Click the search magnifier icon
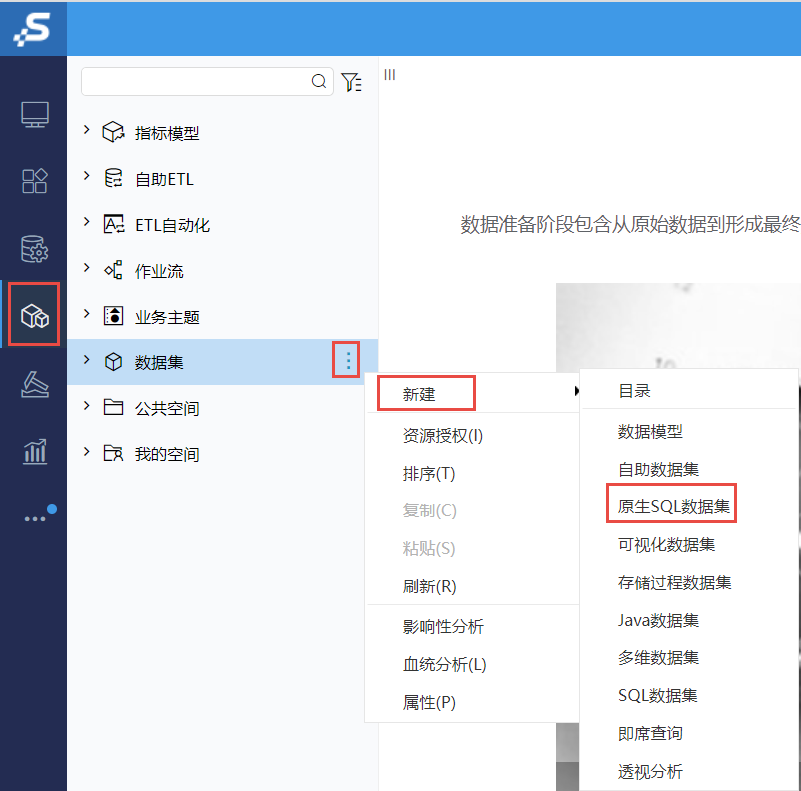This screenshot has width=801, height=791. [319, 81]
